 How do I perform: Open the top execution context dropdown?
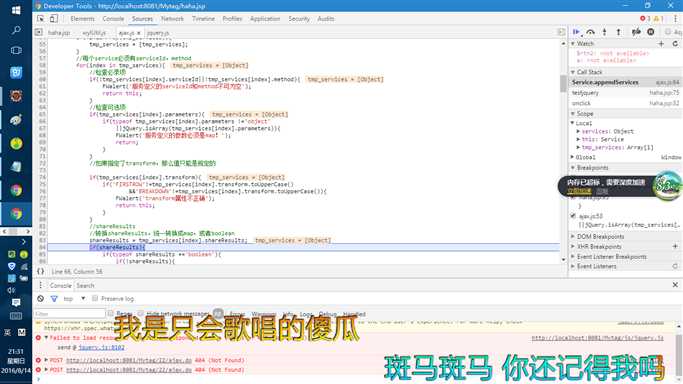pos(74,299)
